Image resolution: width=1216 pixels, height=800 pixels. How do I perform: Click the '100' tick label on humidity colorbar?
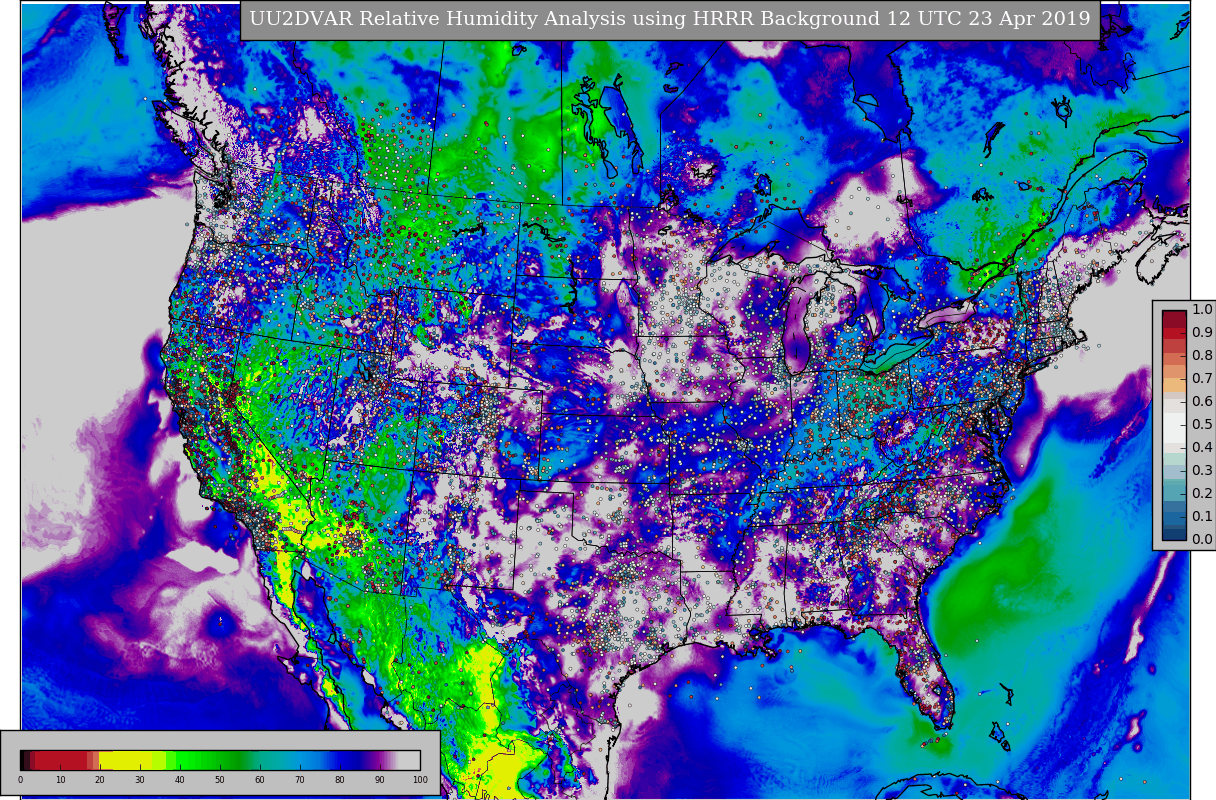click(420, 780)
